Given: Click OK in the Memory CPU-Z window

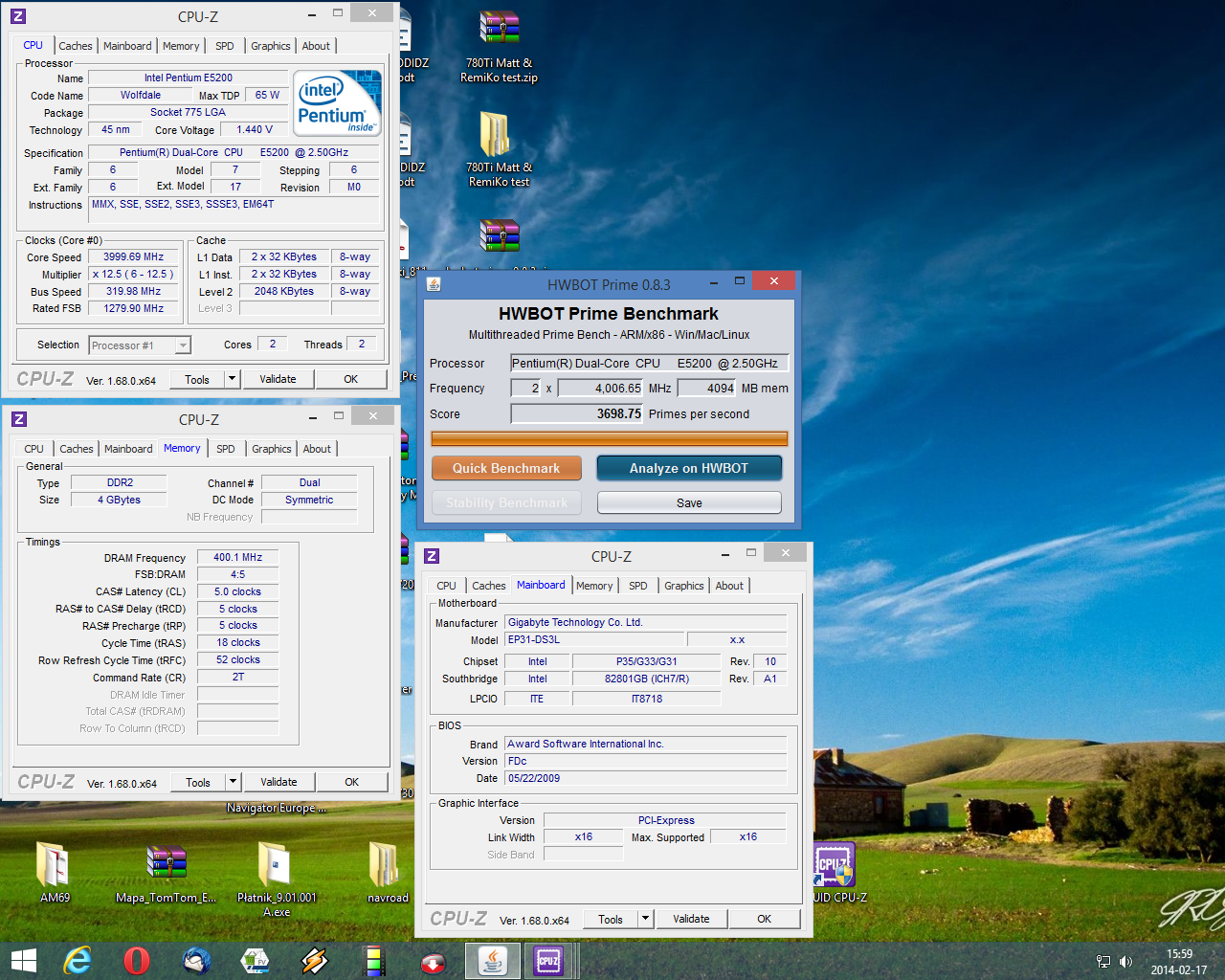Looking at the screenshot, I should click(351, 782).
